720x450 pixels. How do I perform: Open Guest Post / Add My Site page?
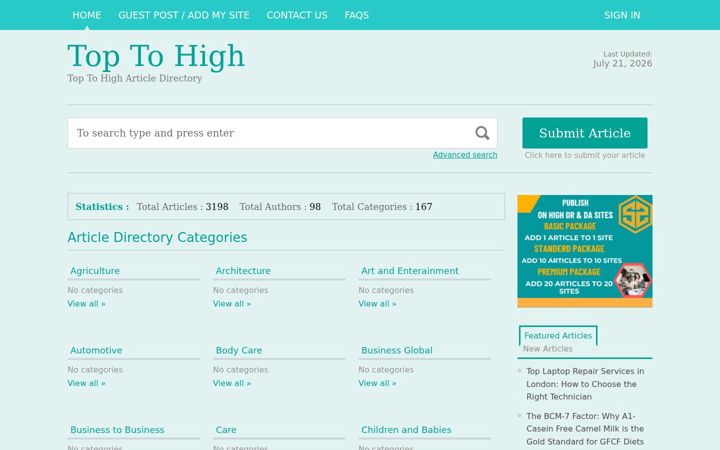[x=184, y=15]
